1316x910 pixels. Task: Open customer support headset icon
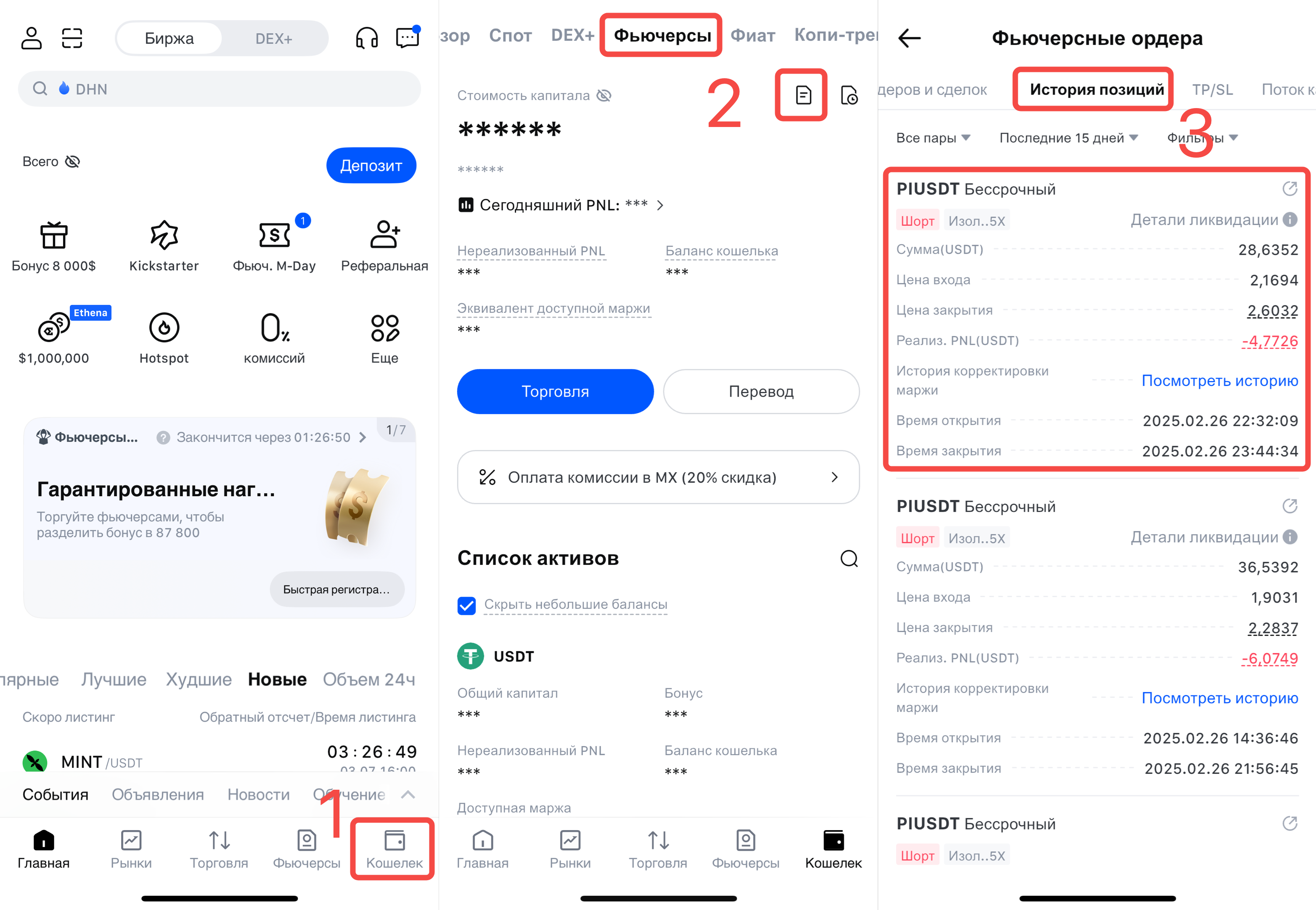click(367, 38)
